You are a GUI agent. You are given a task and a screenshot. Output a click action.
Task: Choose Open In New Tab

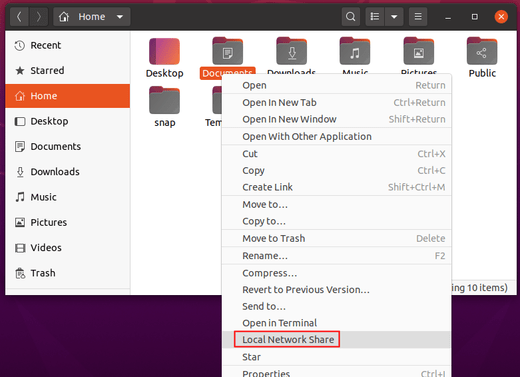tap(337, 103)
